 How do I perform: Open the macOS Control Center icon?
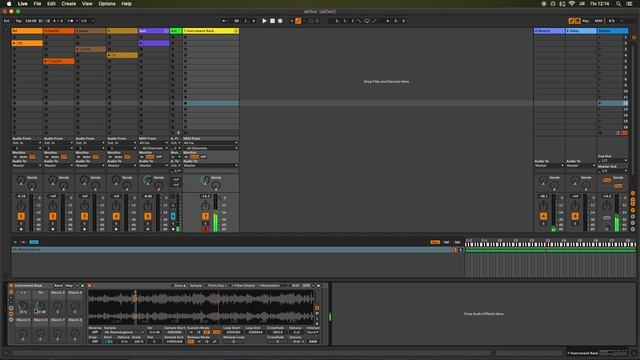coord(629,4)
